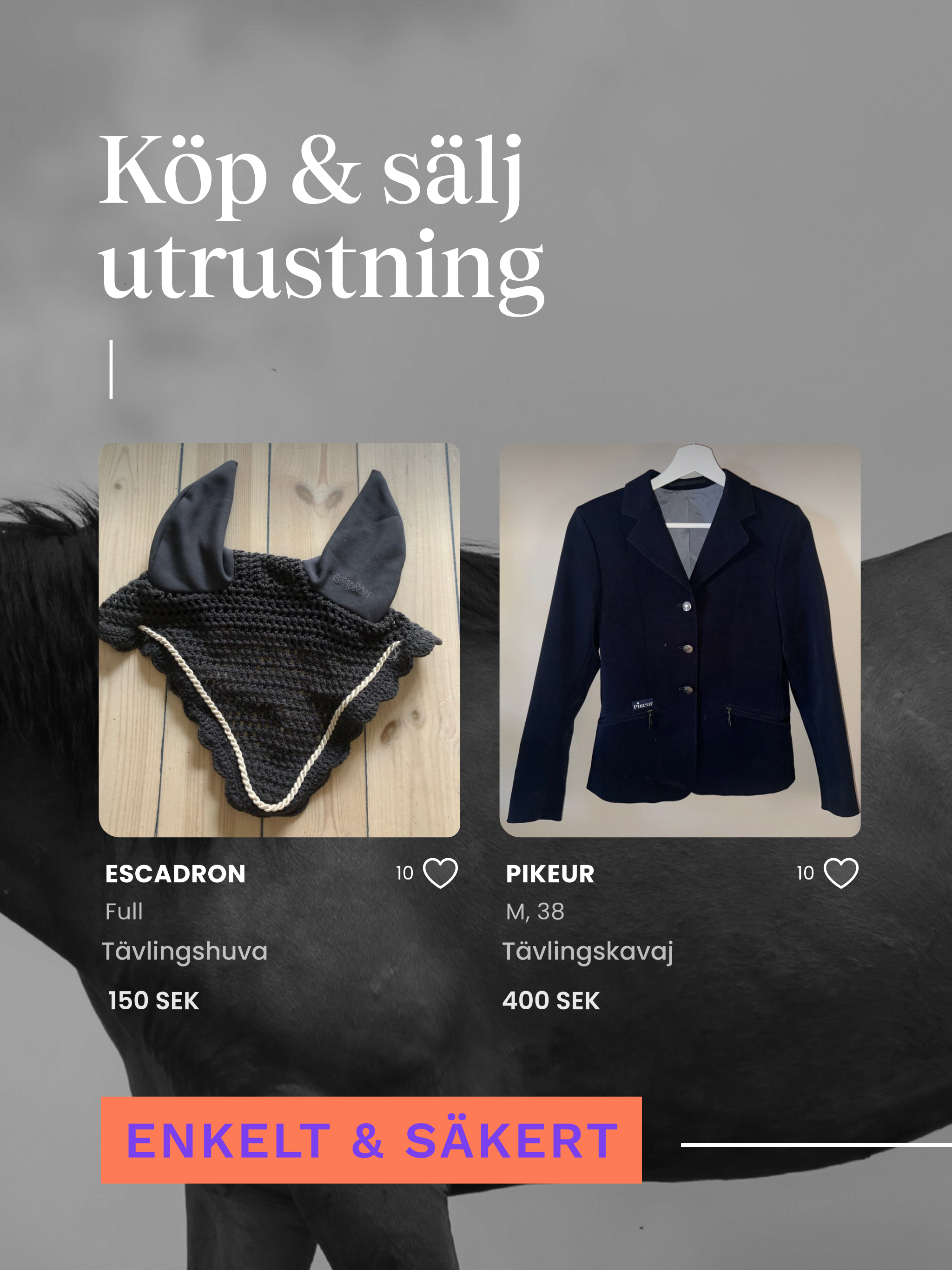This screenshot has width=952, height=1270.
Task: Click the white horizontal line beside banner
Action: (816, 1145)
